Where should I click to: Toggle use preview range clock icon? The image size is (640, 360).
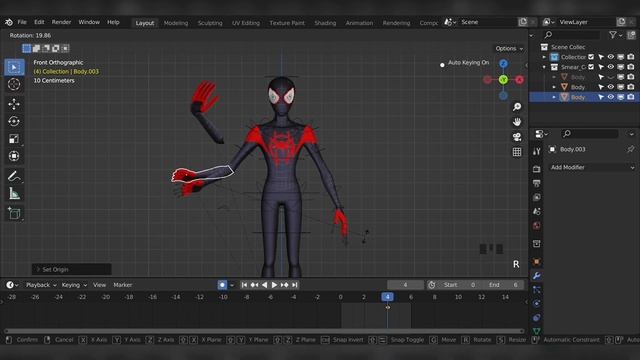(431, 285)
